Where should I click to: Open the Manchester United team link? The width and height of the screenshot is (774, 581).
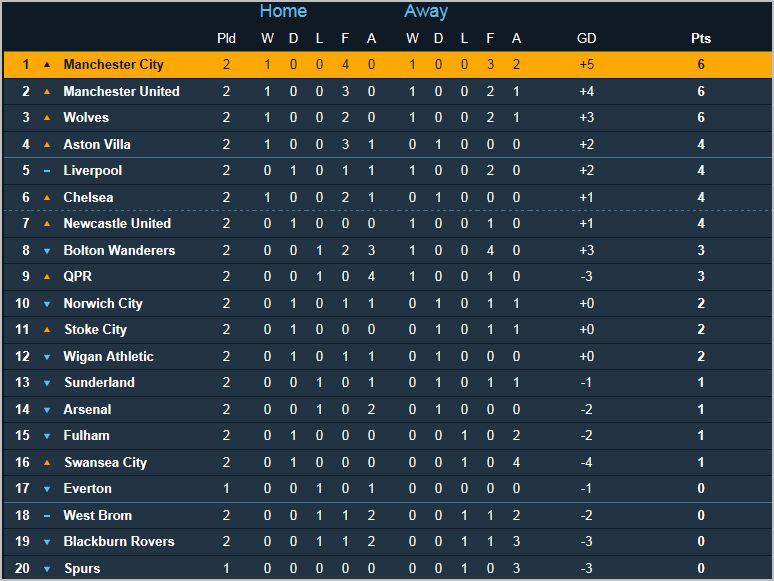(x=121, y=91)
